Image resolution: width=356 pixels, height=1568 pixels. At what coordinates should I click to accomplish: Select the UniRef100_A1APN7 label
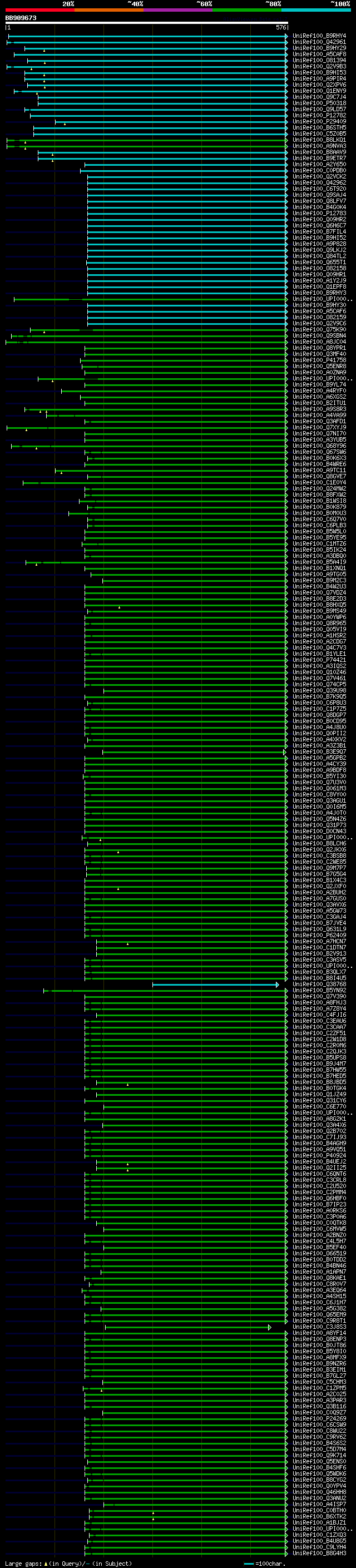[x=319, y=1272]
